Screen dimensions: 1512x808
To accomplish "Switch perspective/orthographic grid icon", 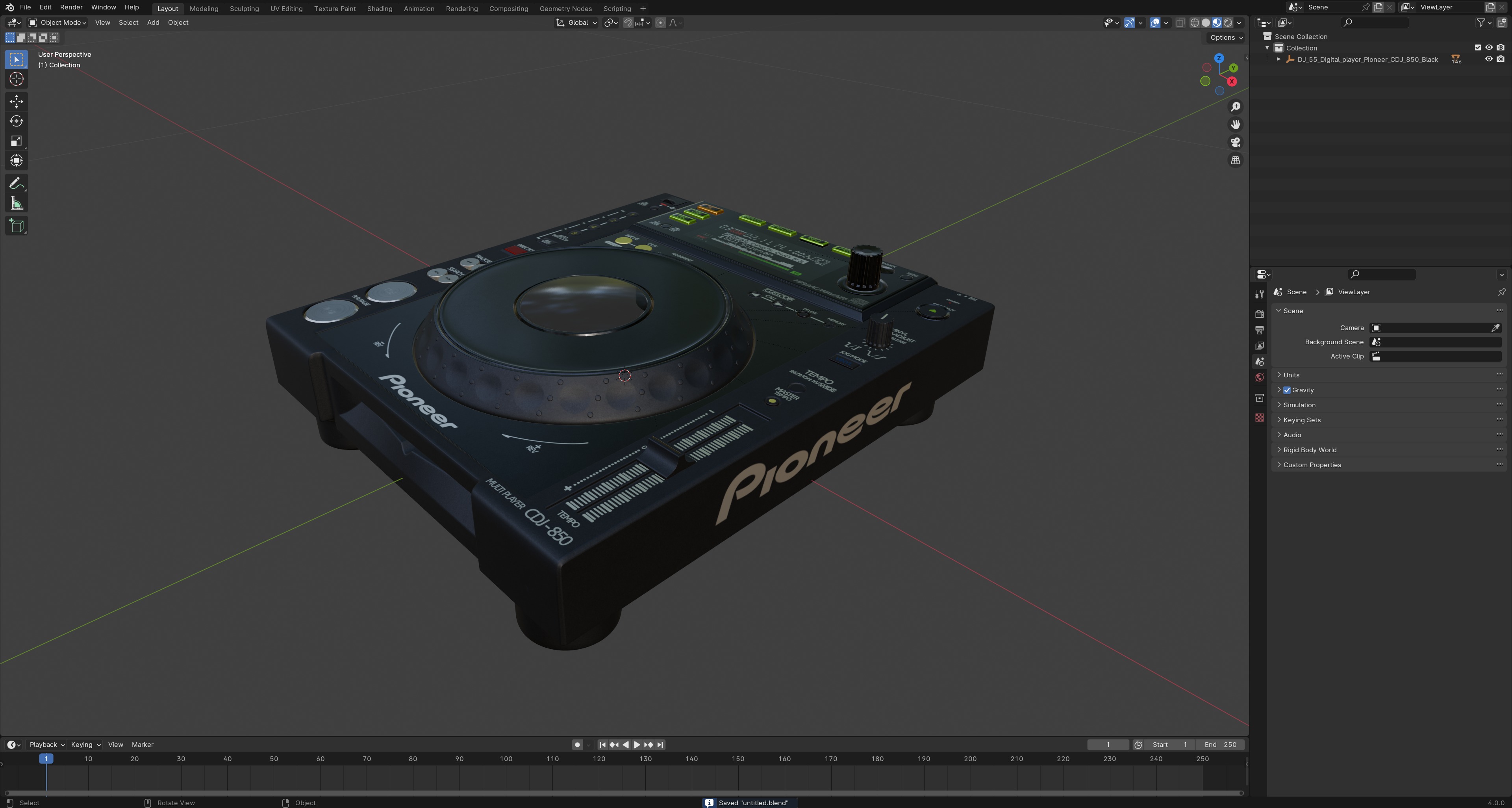I will click(x=1236, y=160).
